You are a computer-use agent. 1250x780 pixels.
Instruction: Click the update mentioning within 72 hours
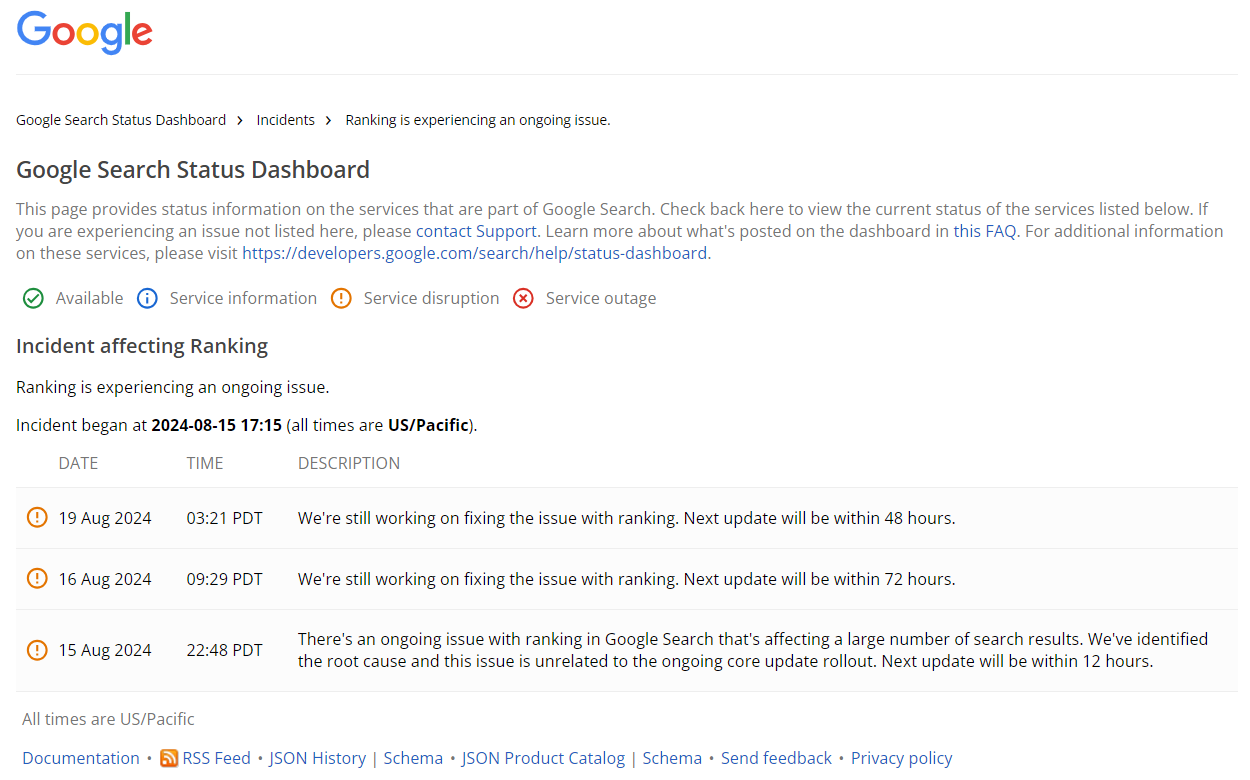coord(626,579)
